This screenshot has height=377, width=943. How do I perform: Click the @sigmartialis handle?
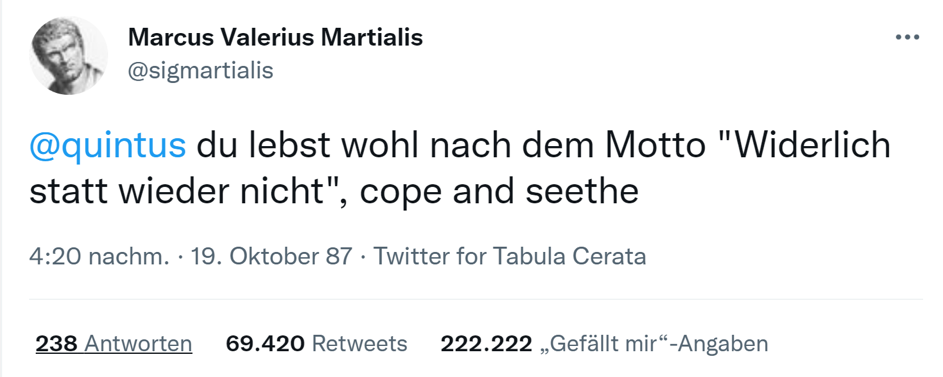click(200, 70)
